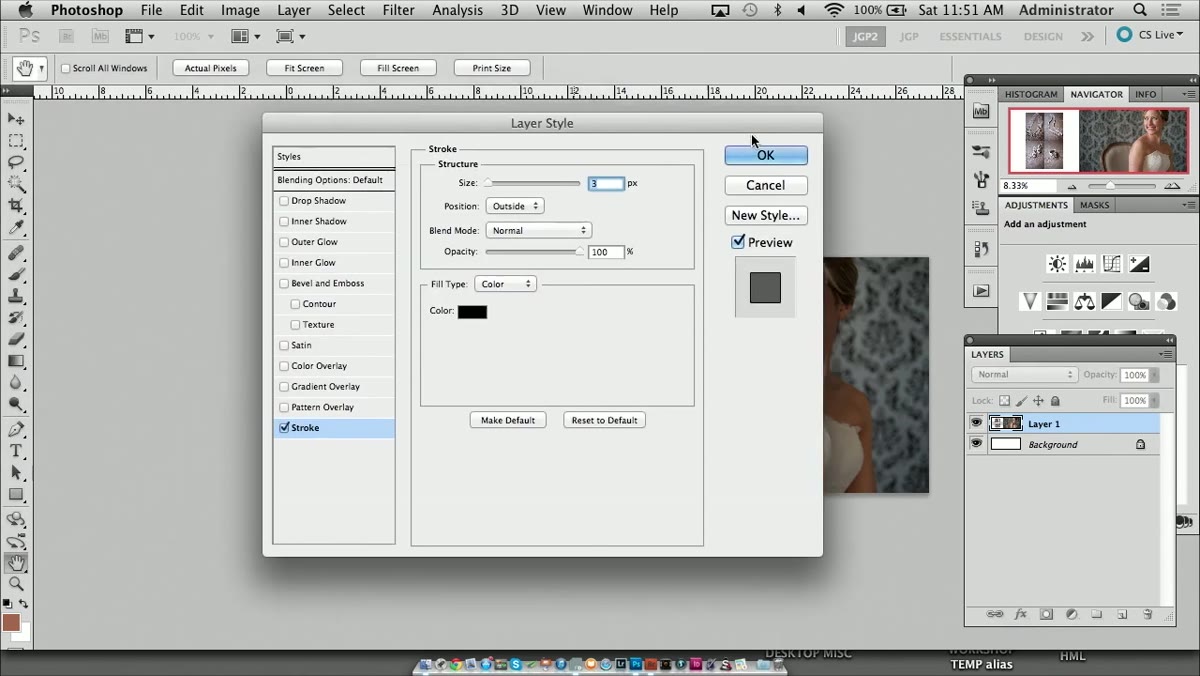Screen dimensions: 1200x676
Task: Open the layer blending mode dropdown
Action: pos(1023,375)
